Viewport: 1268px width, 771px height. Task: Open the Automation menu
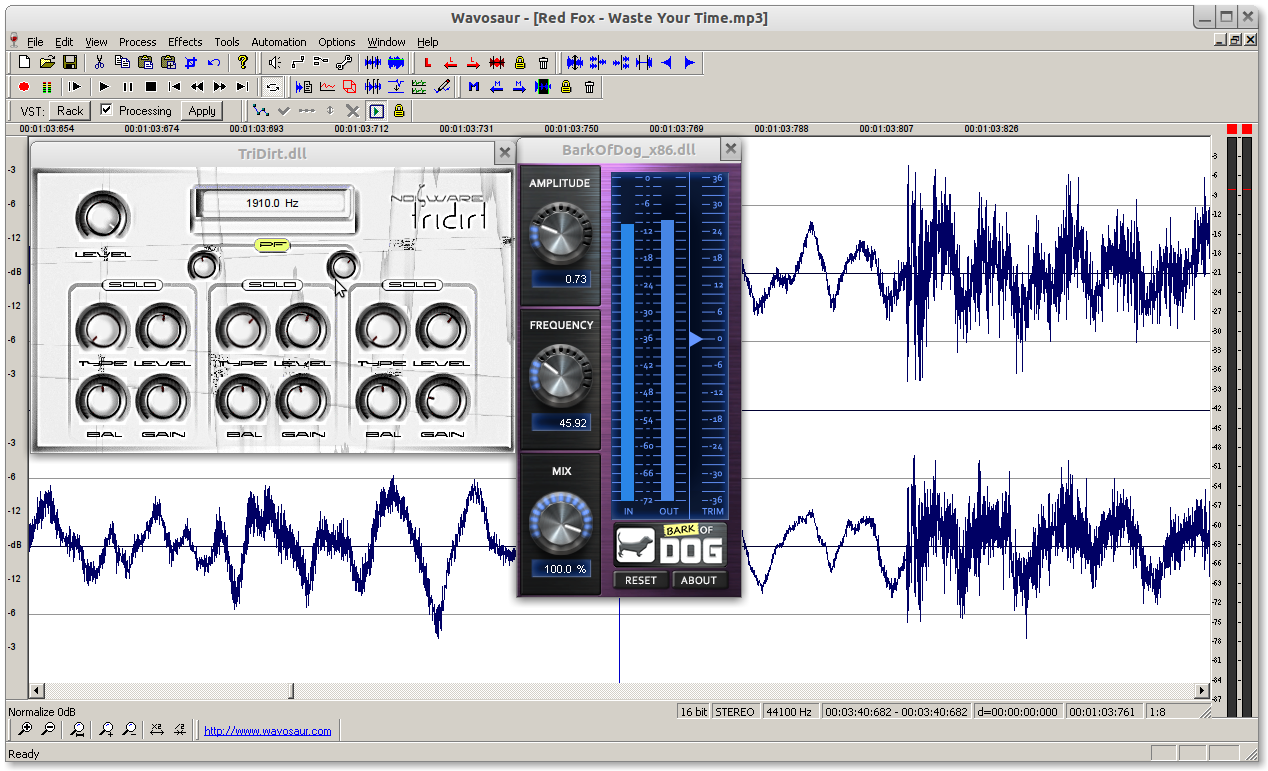[278, 42]
